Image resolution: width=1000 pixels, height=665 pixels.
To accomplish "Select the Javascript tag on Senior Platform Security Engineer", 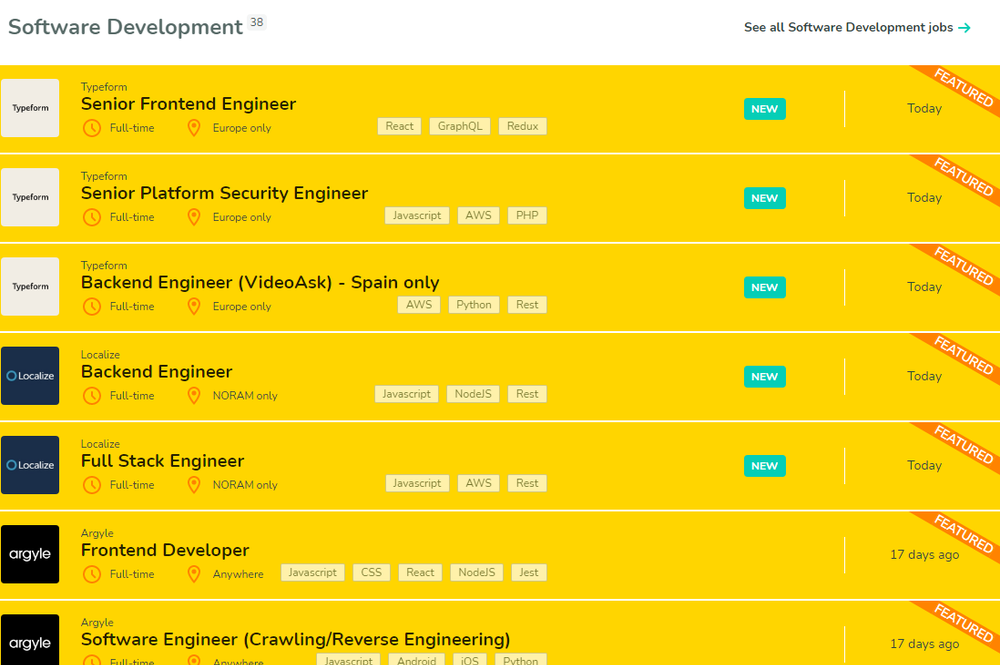I will tap(417, 216).
